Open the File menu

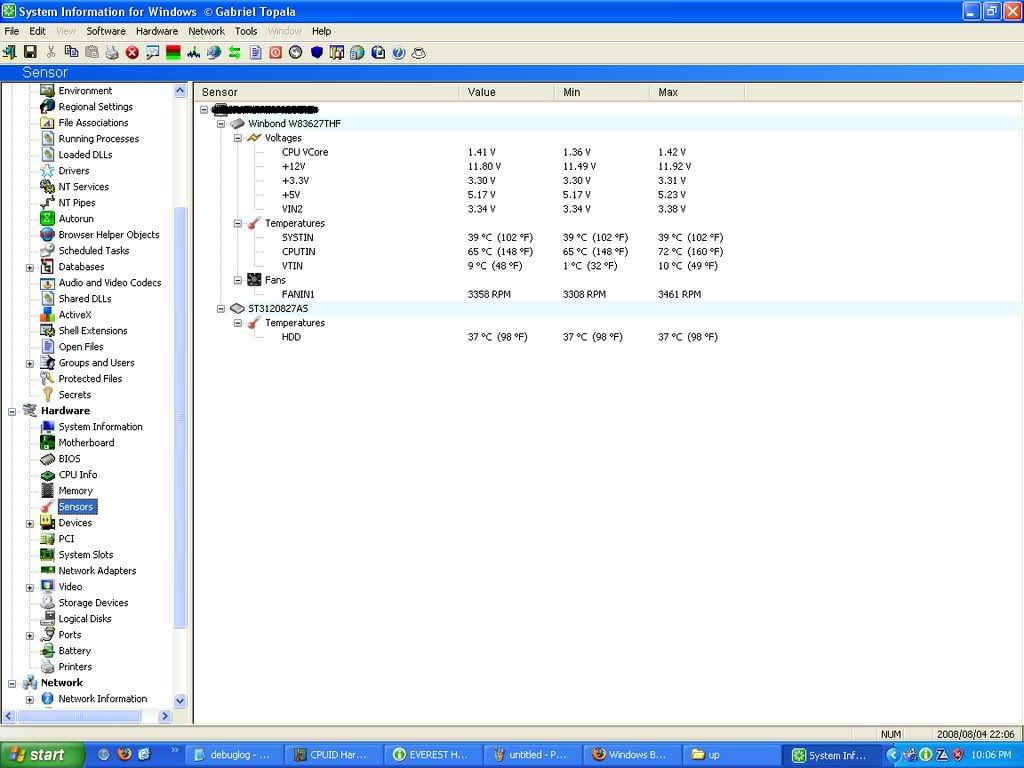[12, 31]
